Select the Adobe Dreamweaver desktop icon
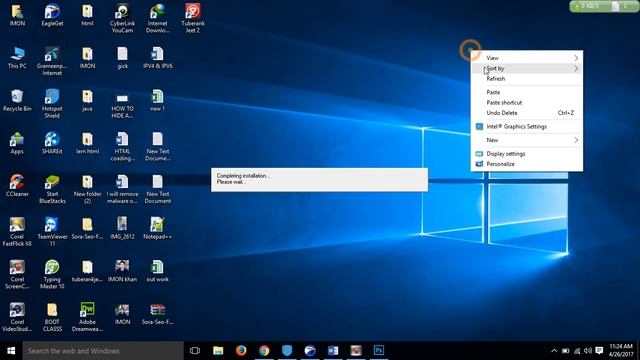Image resolution: width=640 pixels, height=360 pixels. point(87,317)
